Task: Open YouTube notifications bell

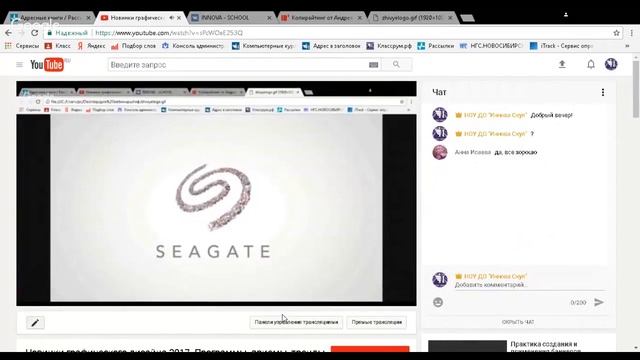Action: coord(591,64)
